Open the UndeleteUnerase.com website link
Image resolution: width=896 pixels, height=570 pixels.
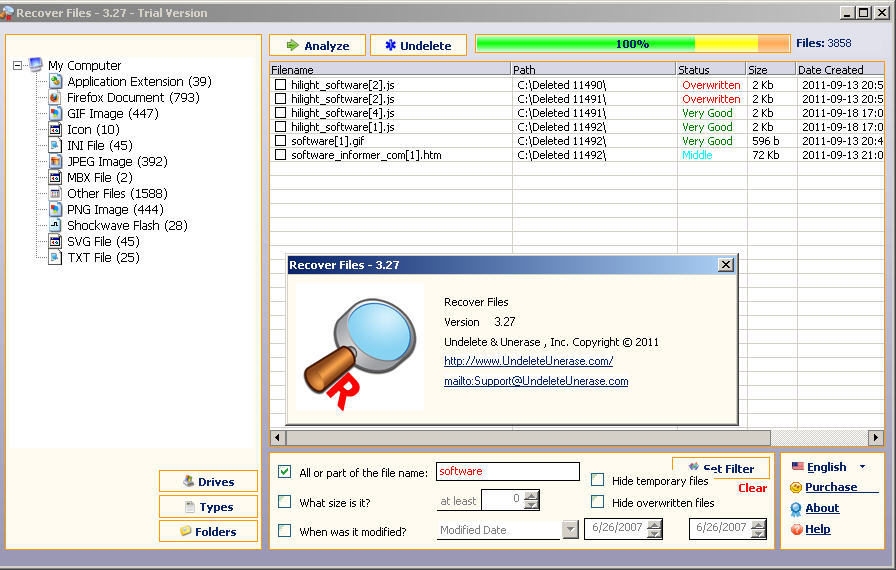click(x=529, y=361)
